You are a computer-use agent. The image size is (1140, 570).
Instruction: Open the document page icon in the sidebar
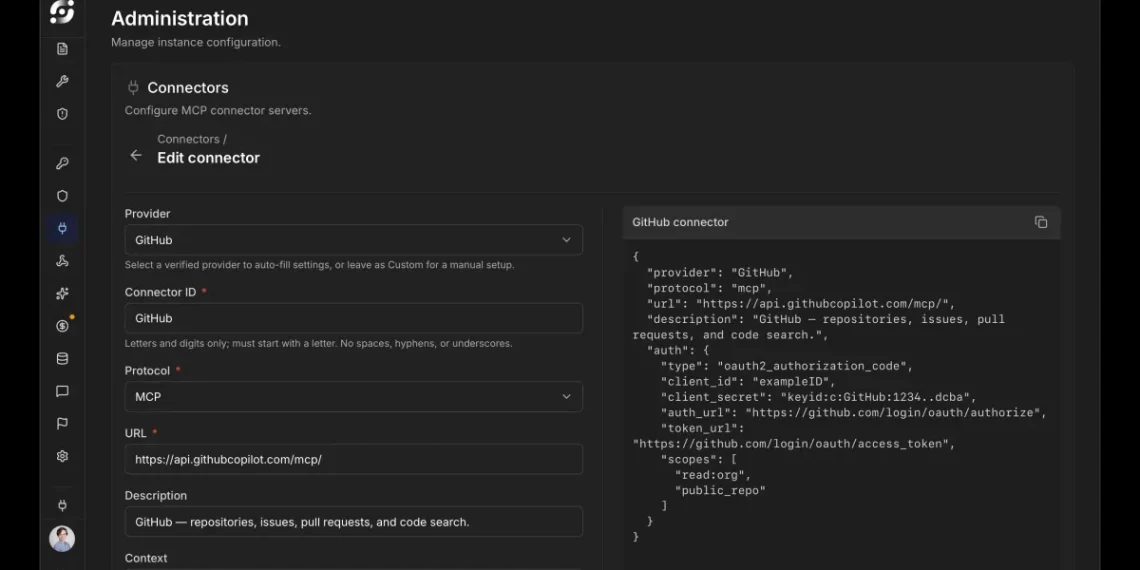pyautogui.click(x=63, y=49)
